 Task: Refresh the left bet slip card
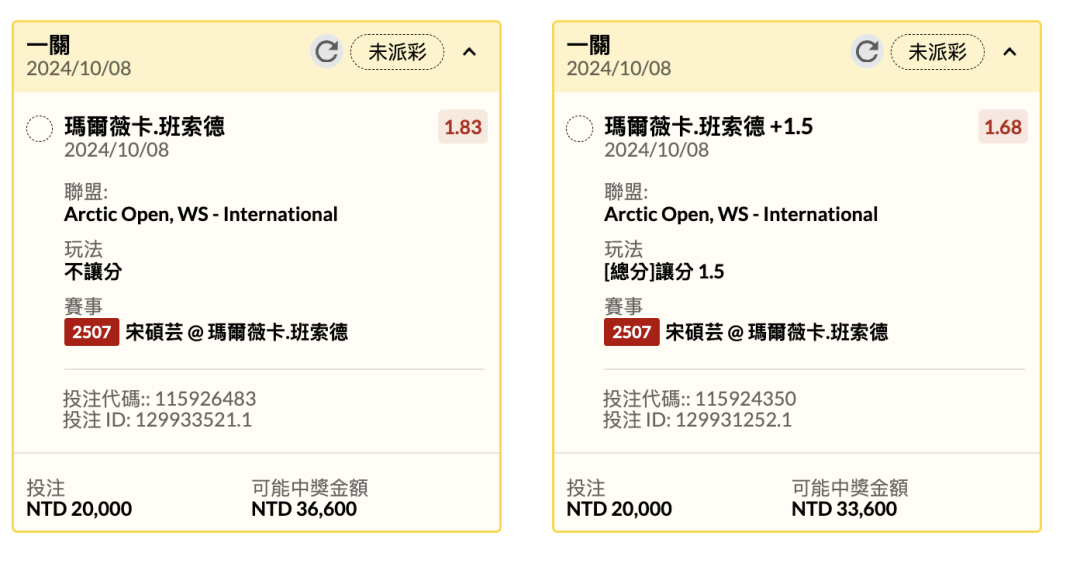click(326, 52)
